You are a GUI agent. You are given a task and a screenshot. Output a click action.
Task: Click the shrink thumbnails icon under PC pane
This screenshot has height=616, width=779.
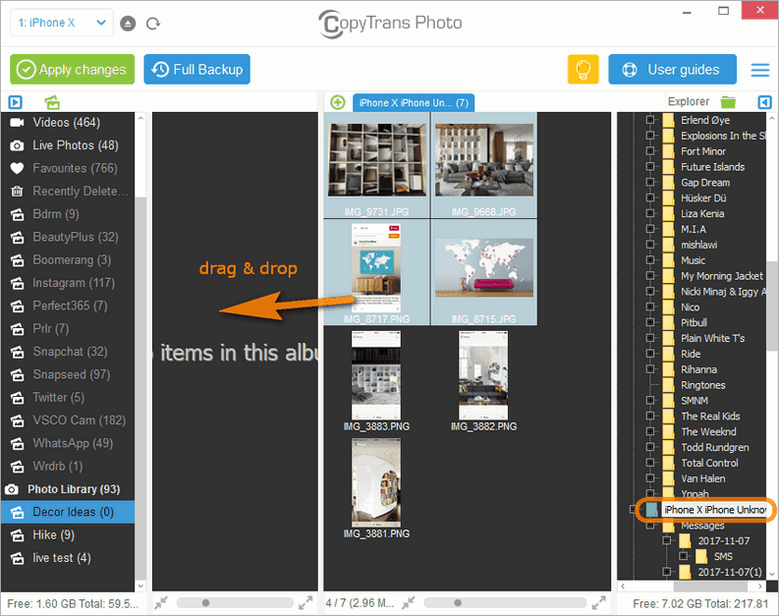click(408, 603)
